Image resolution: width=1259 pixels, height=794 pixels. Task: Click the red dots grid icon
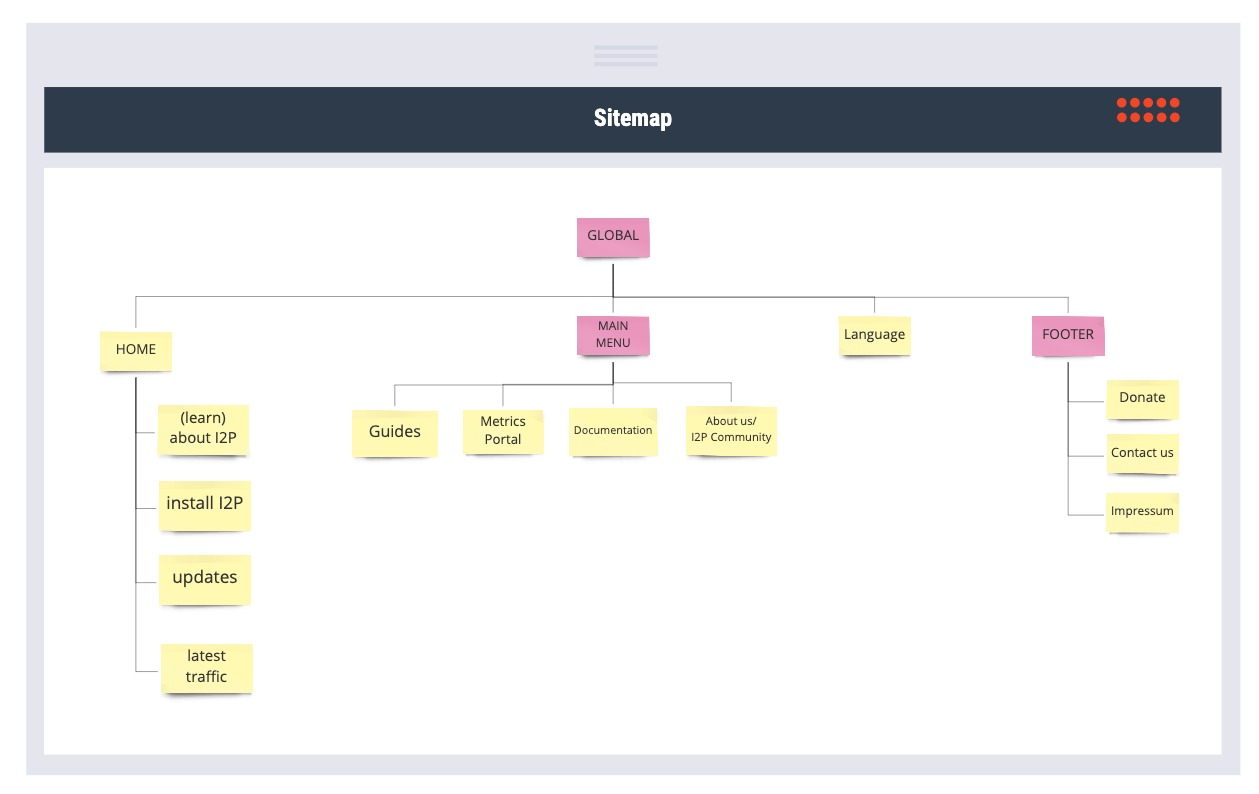(x=1148, y=110)
